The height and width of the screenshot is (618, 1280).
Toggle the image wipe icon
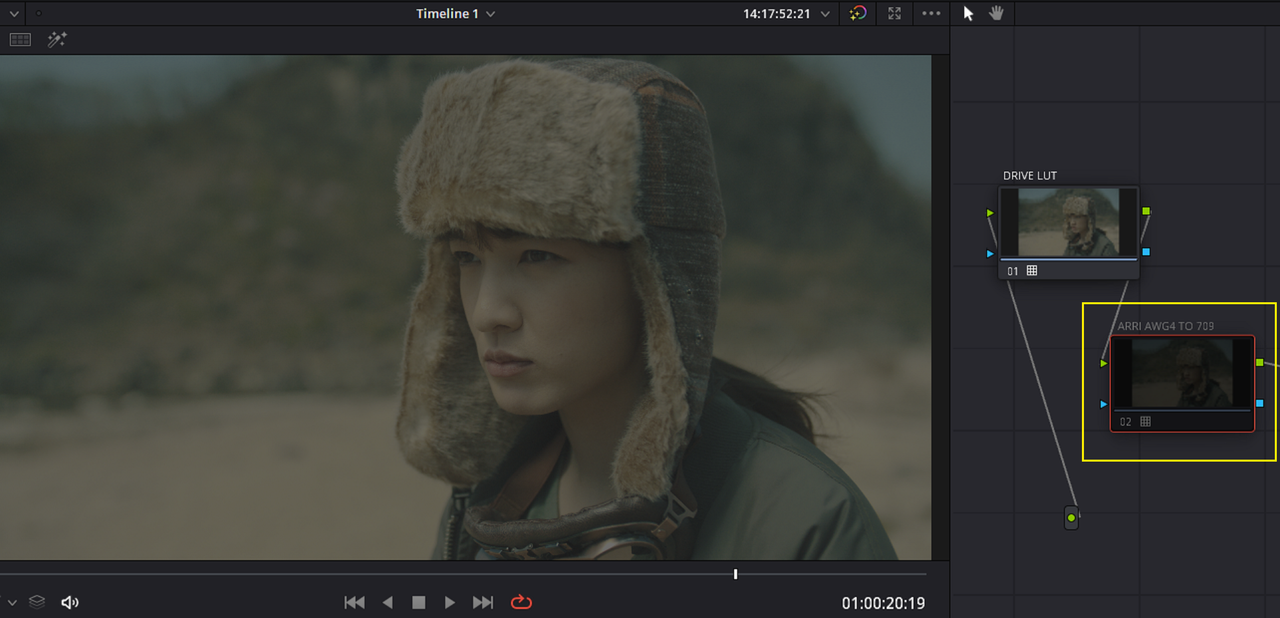[x=20, y=40]
